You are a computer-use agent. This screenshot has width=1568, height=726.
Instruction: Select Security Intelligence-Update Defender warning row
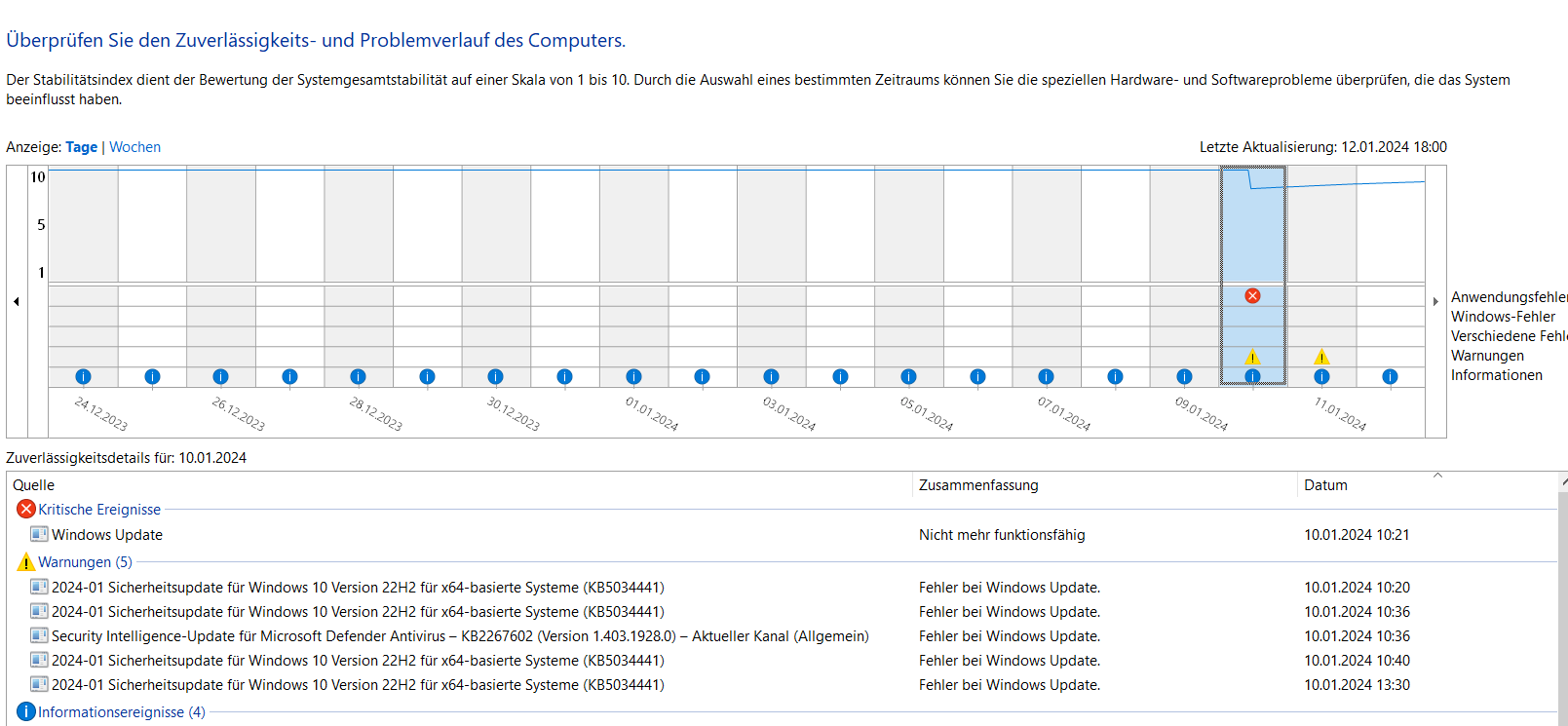tap(460, 636)
